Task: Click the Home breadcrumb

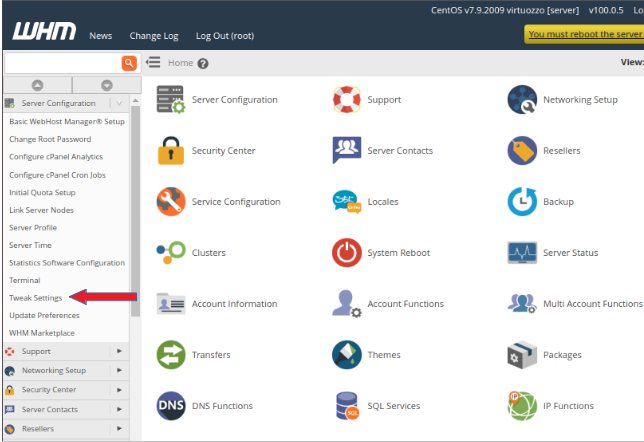Action: [x=180, y=63]
